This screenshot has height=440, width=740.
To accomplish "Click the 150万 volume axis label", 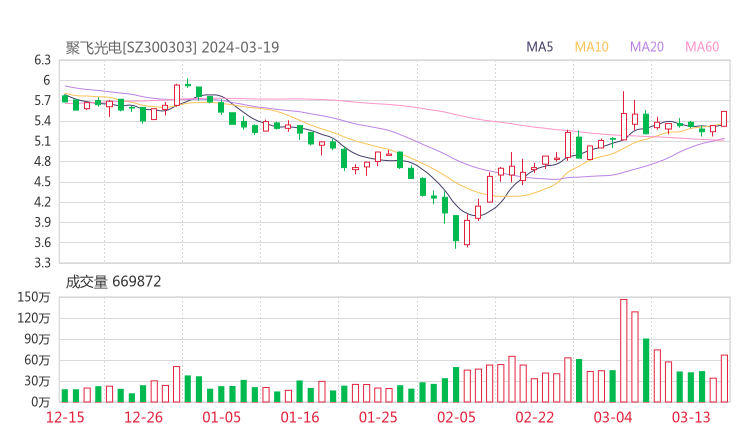I will tap(34, 297).
